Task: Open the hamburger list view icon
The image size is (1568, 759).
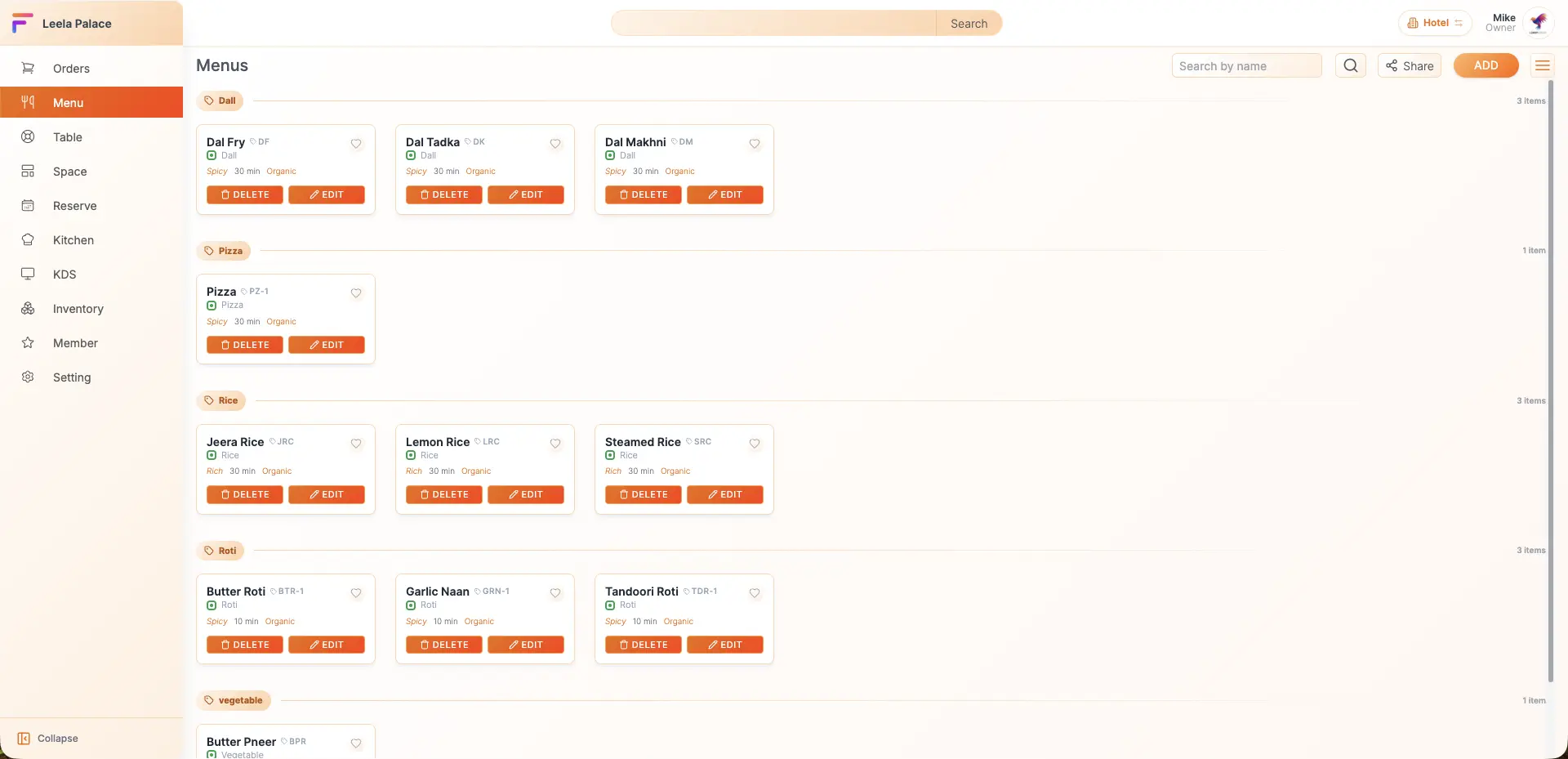Action: tap(1542, 65)
